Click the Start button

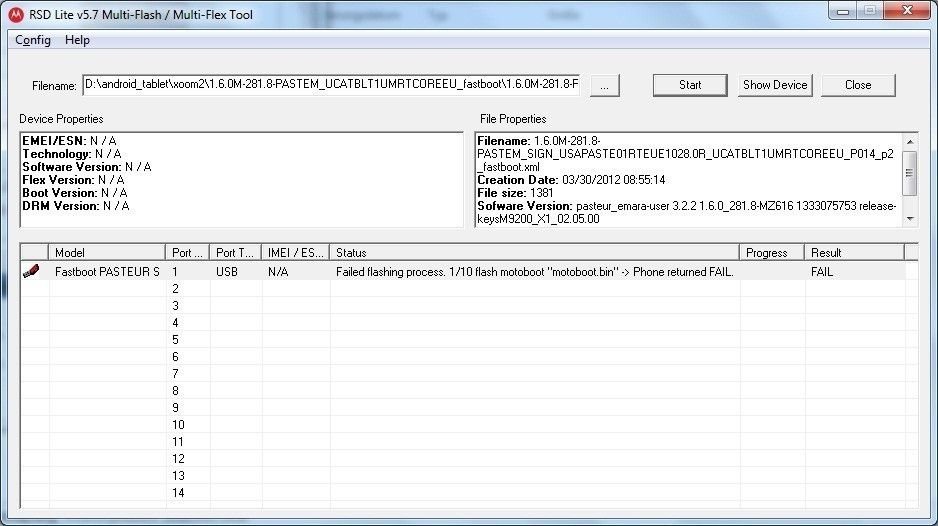point(690,85)
